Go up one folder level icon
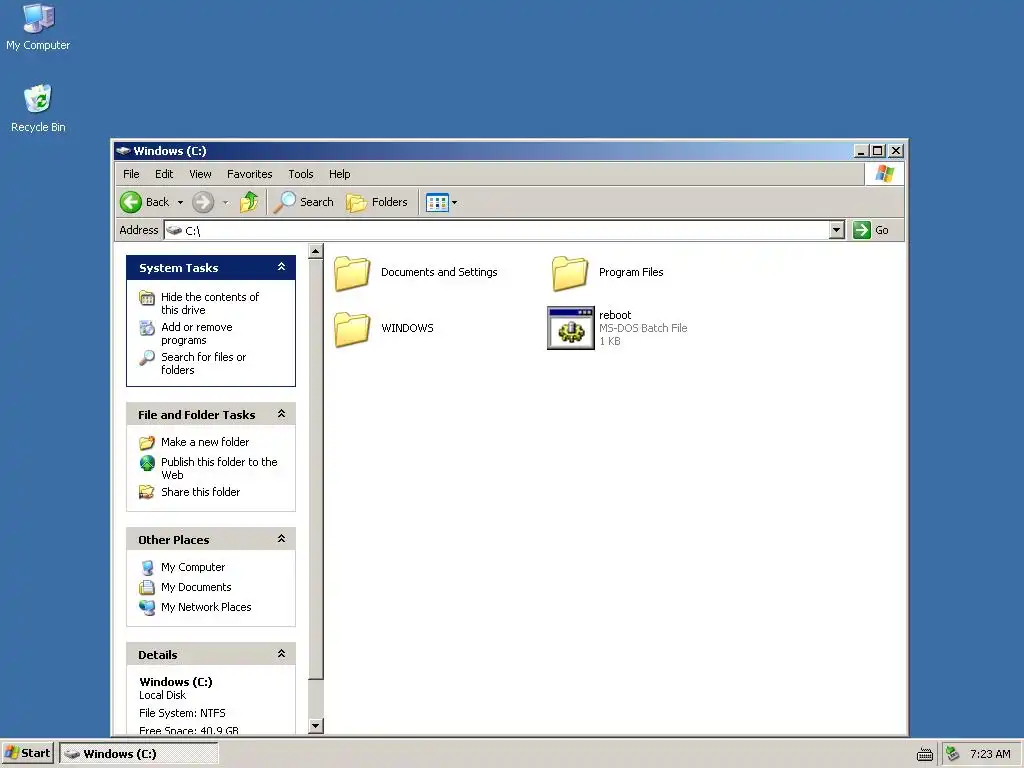The height and width of the screenshot is (768, 1024). (249, 202)
